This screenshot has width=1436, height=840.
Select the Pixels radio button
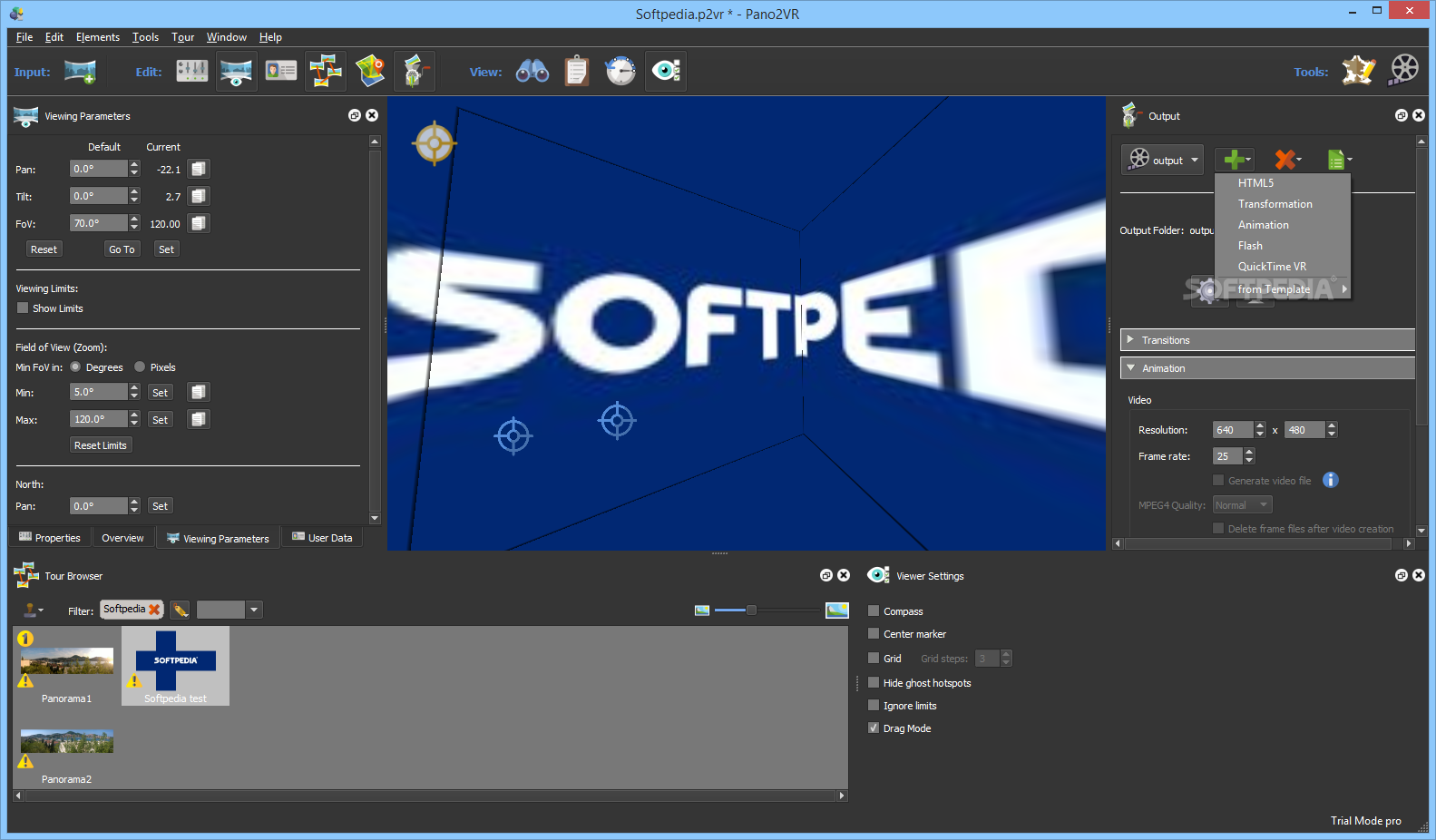point(140,366)
